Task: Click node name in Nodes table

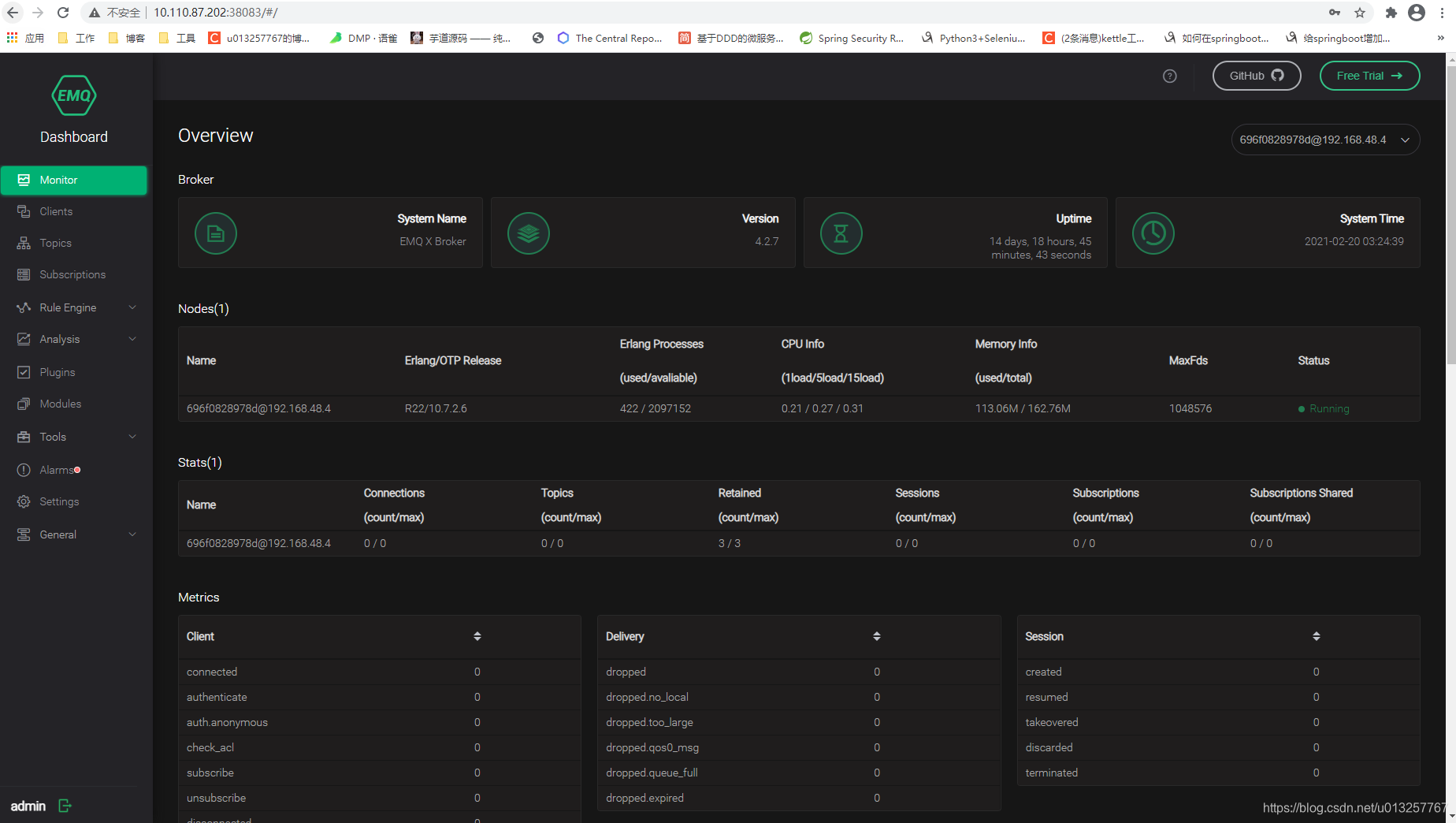Action: [x=258, y=408]
